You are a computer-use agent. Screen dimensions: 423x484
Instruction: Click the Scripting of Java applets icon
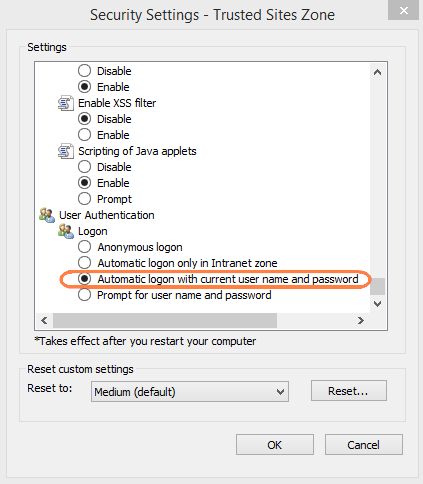(x=66, y=151)
